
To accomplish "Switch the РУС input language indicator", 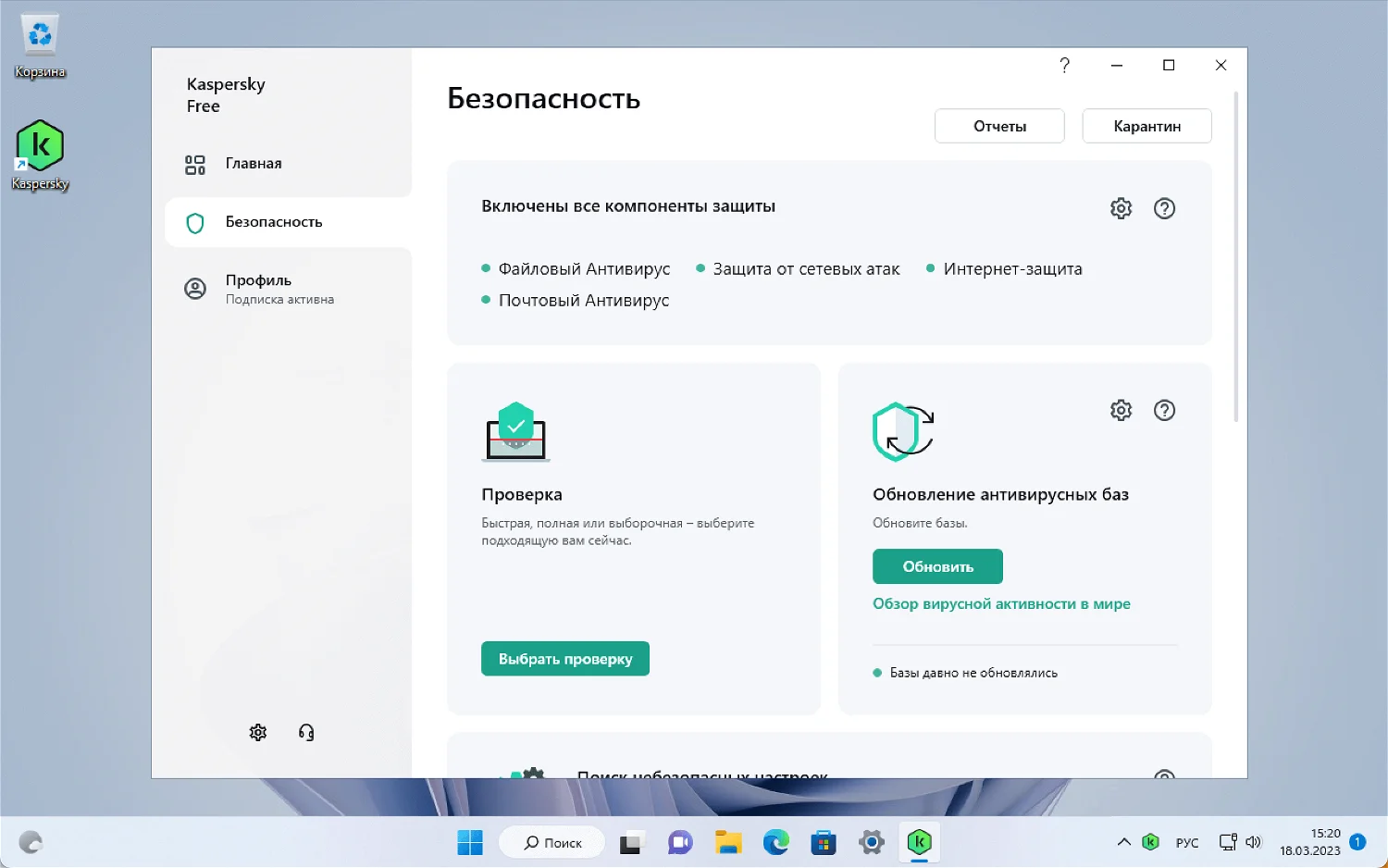I will pos(1187,843).
